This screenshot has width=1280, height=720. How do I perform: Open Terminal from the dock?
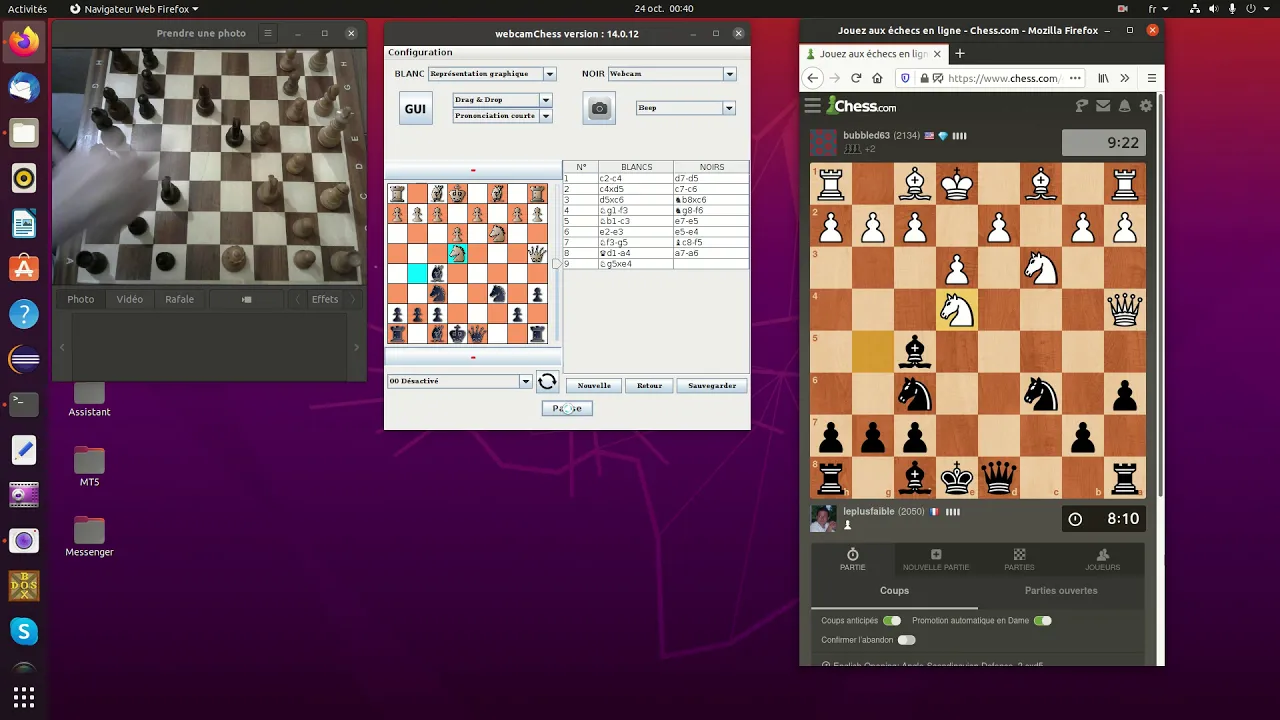click(24, 404)
